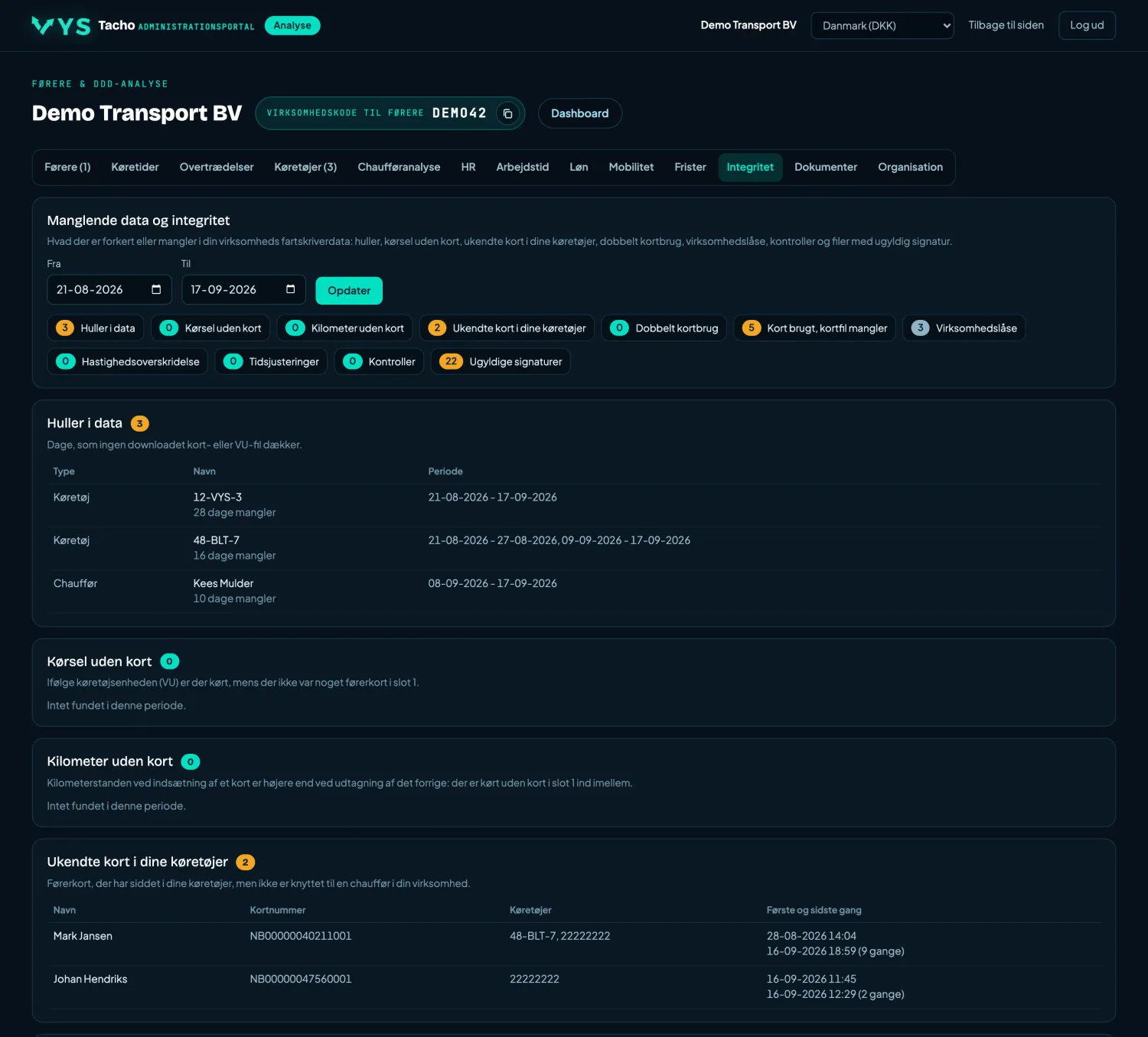Open the Arbejdstid tab
The image size is (1148, 1037).
pos(522,167)
